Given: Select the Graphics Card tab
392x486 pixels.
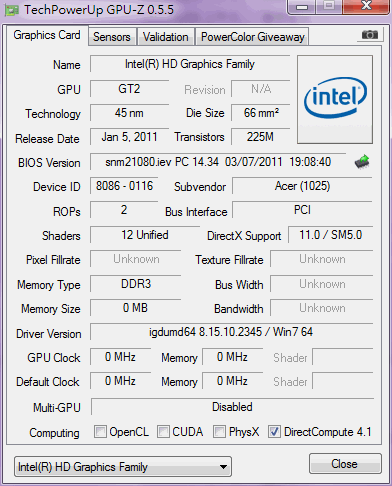Looking at the screenshot, I should (47, 35).
